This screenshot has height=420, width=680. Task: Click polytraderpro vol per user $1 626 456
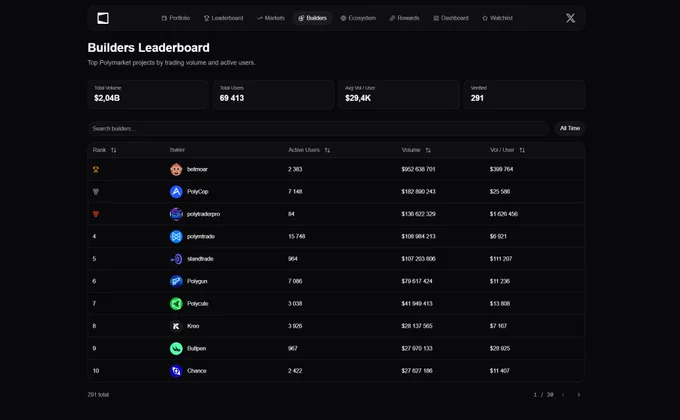504,214
